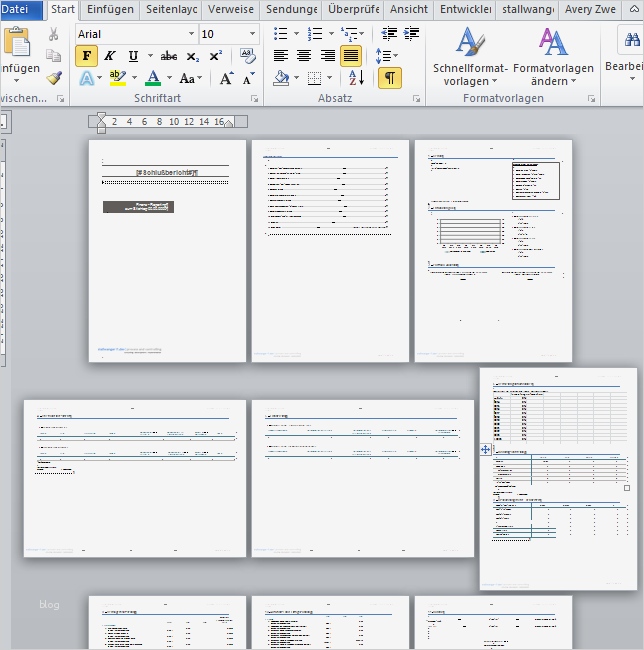Switch to Einfügen tab

click(110, 9)
